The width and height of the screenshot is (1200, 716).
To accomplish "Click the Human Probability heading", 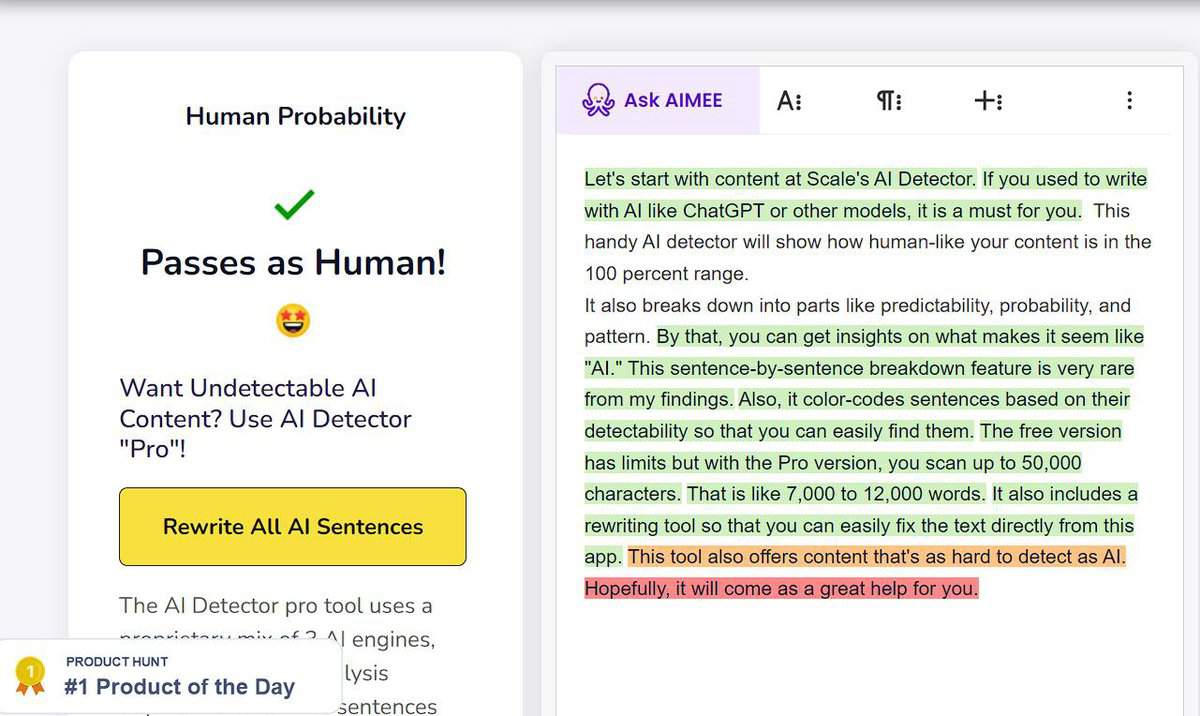I will 296,116.
